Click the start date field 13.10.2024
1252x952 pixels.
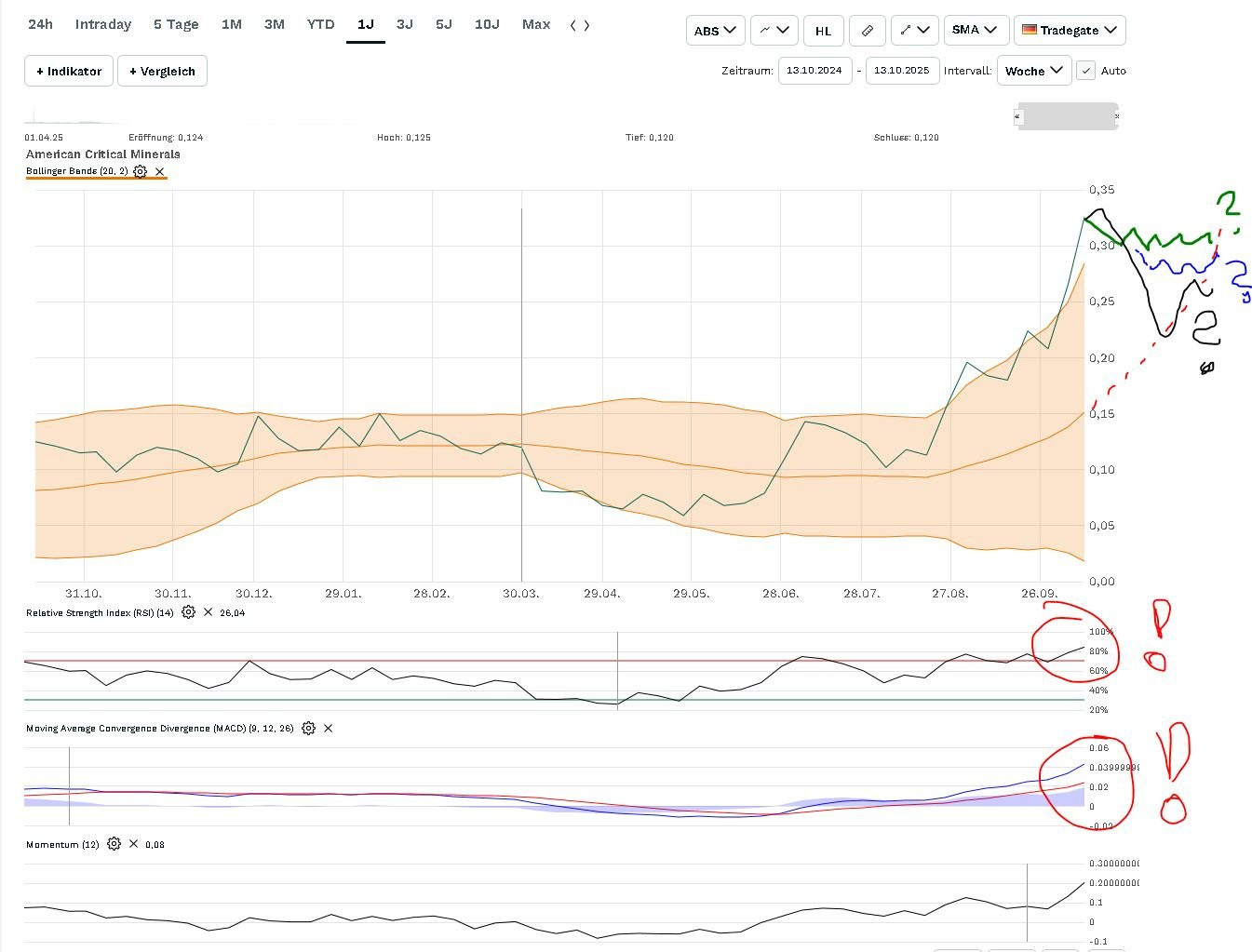814,71
